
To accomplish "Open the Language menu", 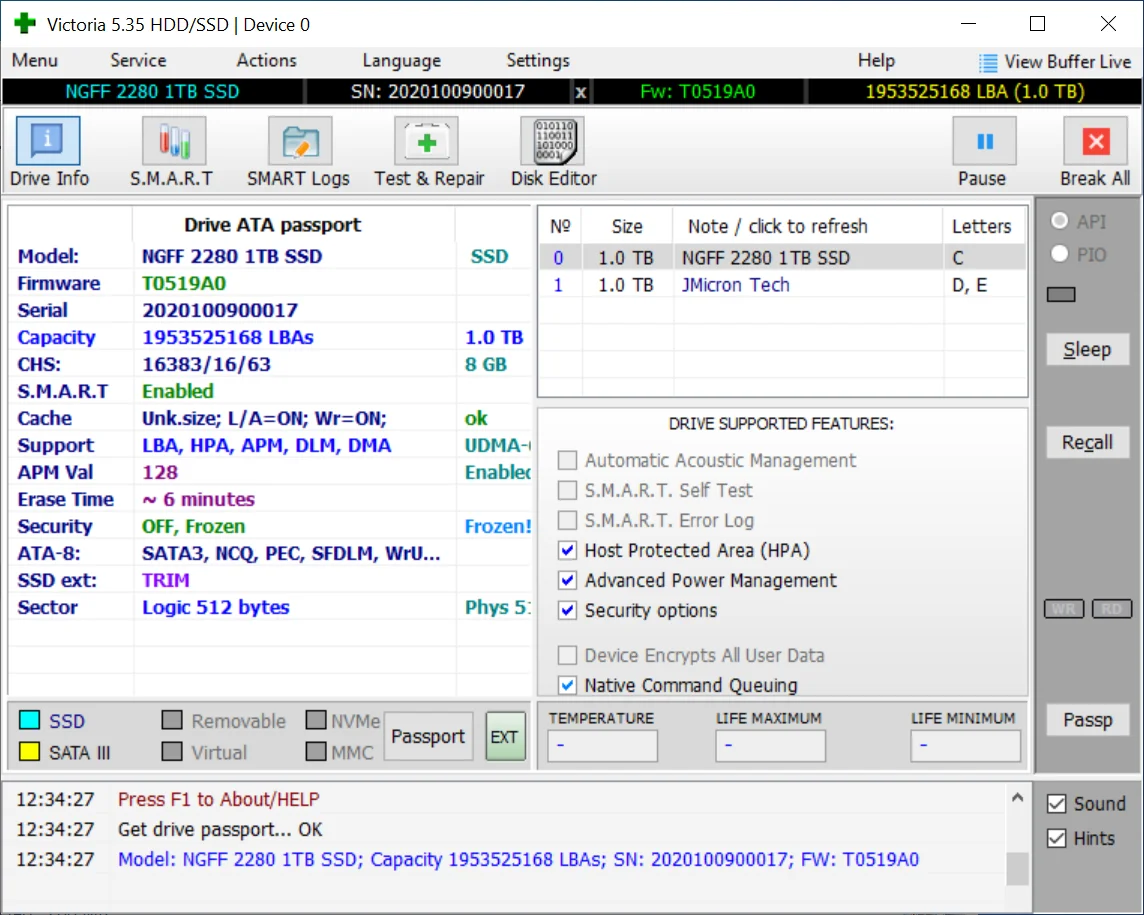I will tap(401, 61).
